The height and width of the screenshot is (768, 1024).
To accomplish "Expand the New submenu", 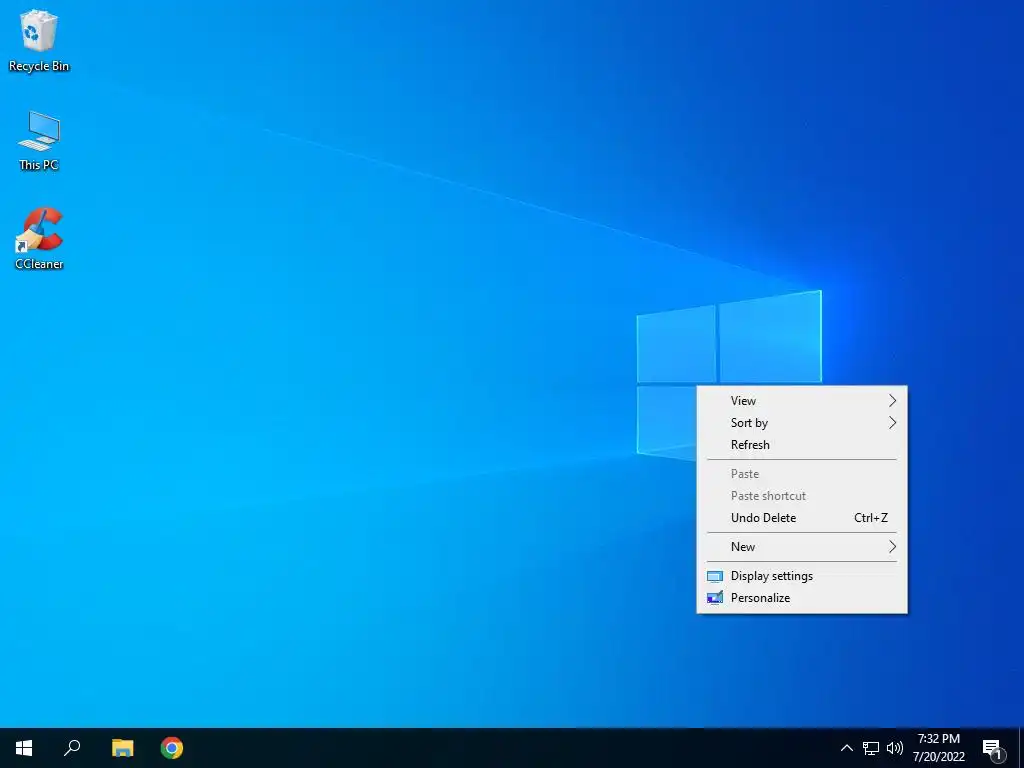I will tap(802, 547).
